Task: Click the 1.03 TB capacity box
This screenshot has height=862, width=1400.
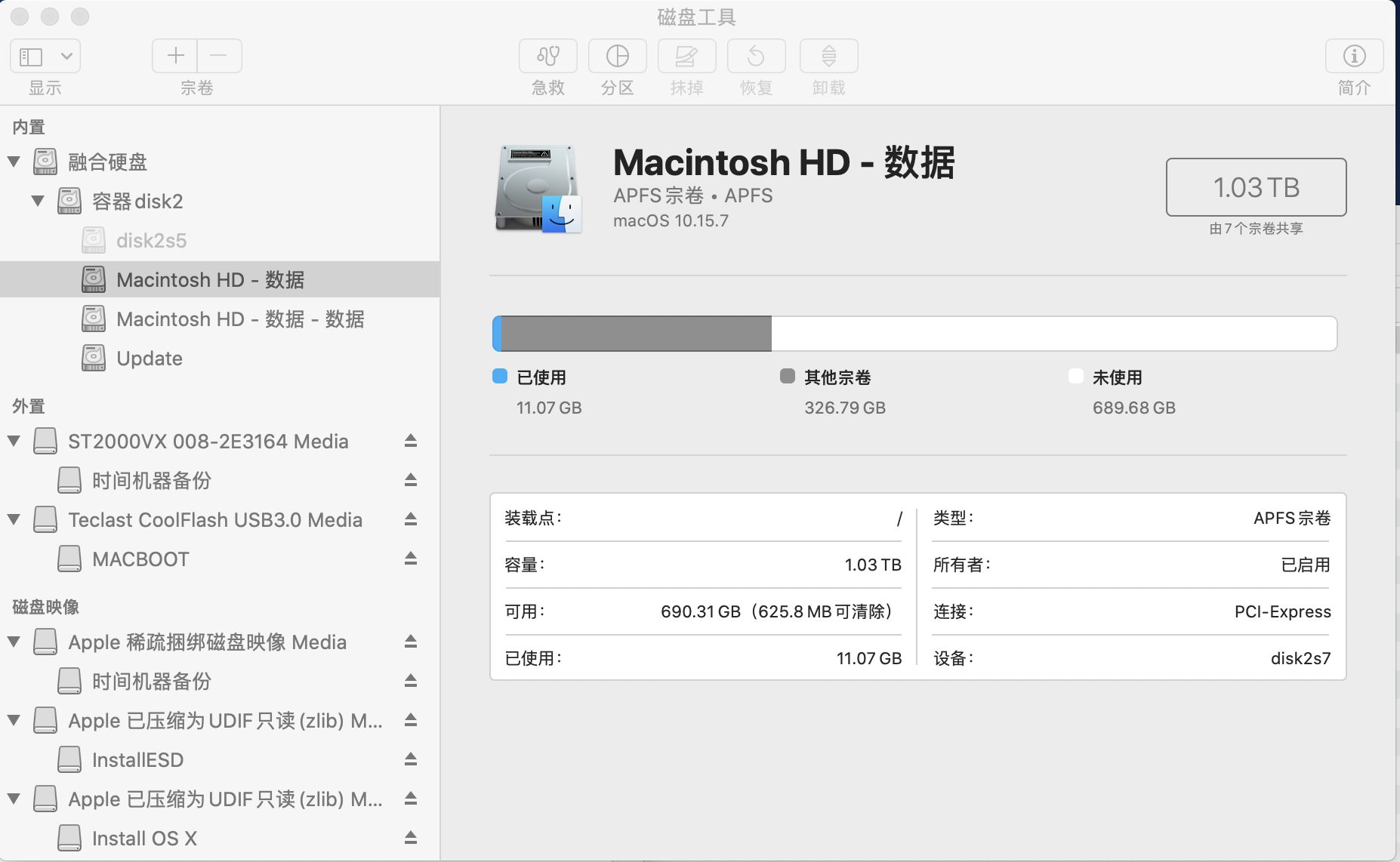Action: [1256, 187]
